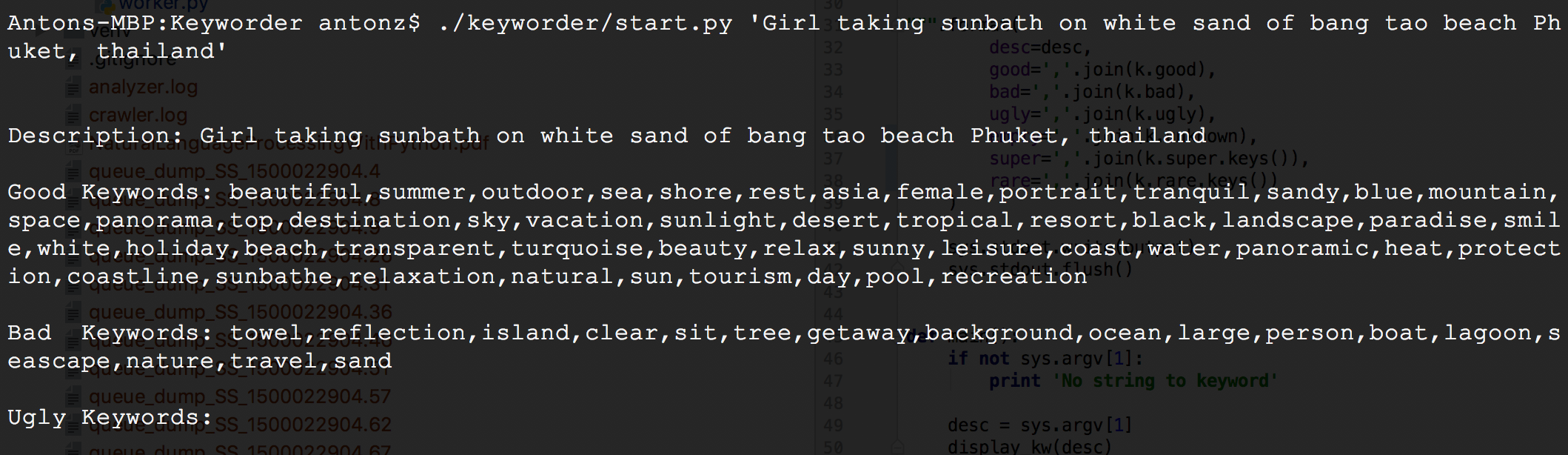The height and width of the screenshot is (455, 1568).
Task: Click the keyword 'coastline' in the good list
Action: pos(133,277)
